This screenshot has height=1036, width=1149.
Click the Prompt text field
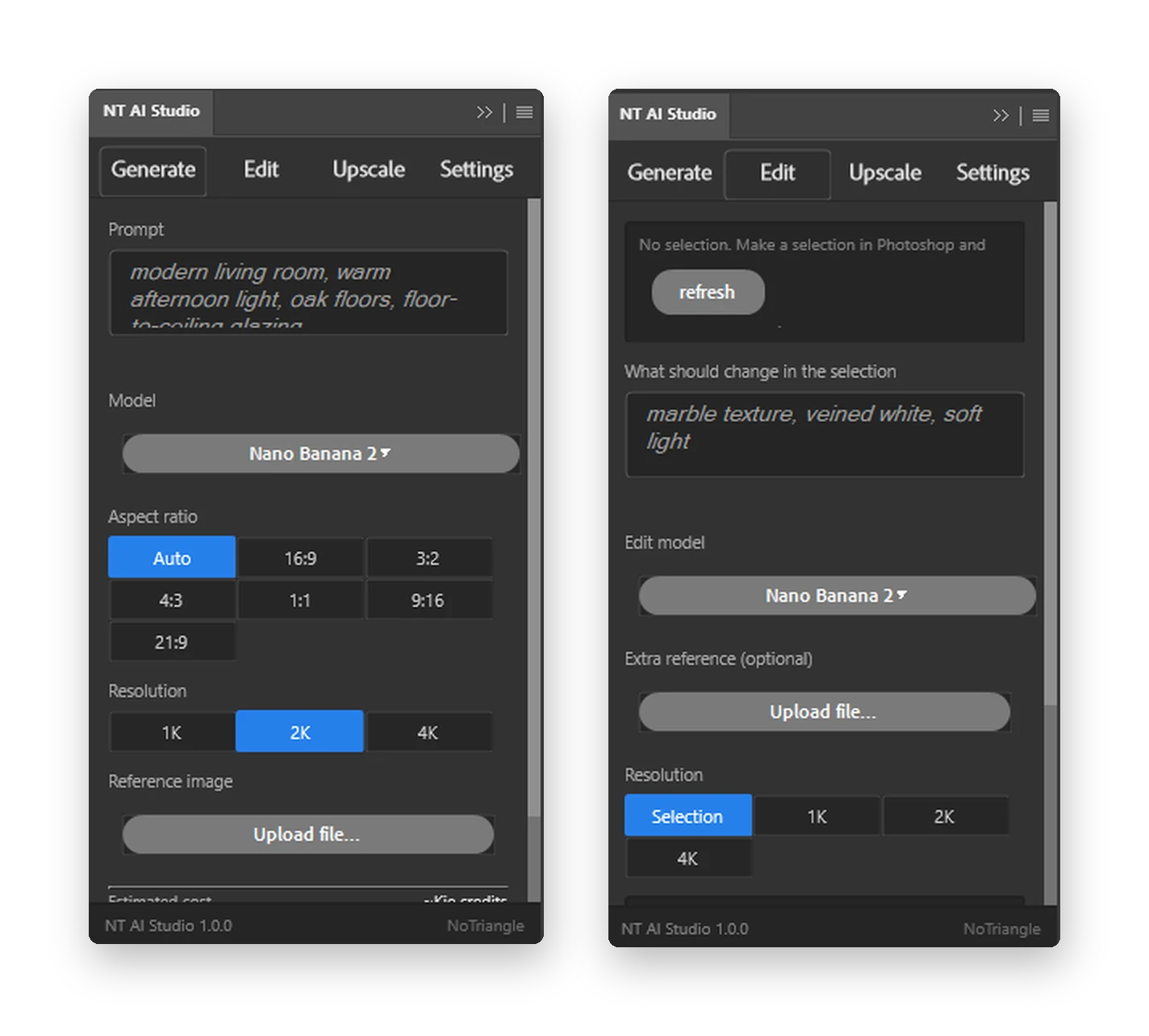coord(308,292)
